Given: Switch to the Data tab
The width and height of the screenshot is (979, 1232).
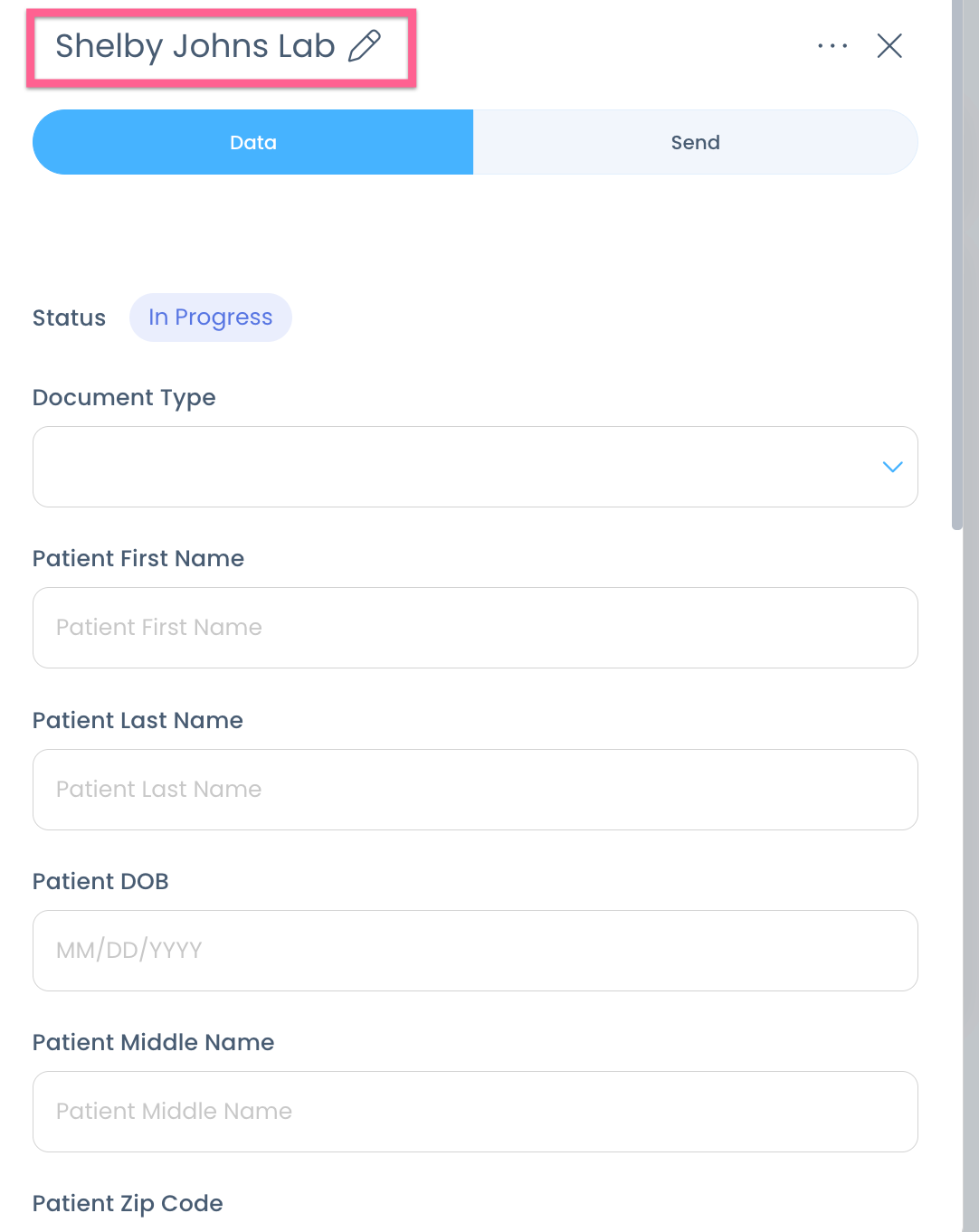Looking at the screenshot, I should pyautogui.click(x=253, y=142).
